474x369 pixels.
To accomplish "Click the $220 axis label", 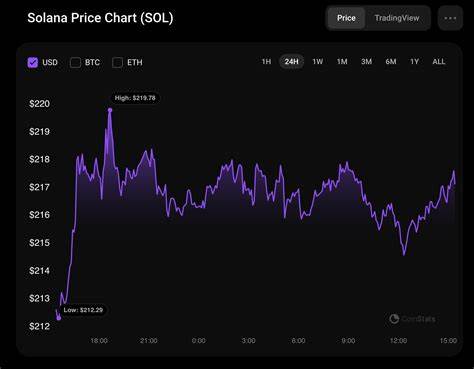I will 39,104.
